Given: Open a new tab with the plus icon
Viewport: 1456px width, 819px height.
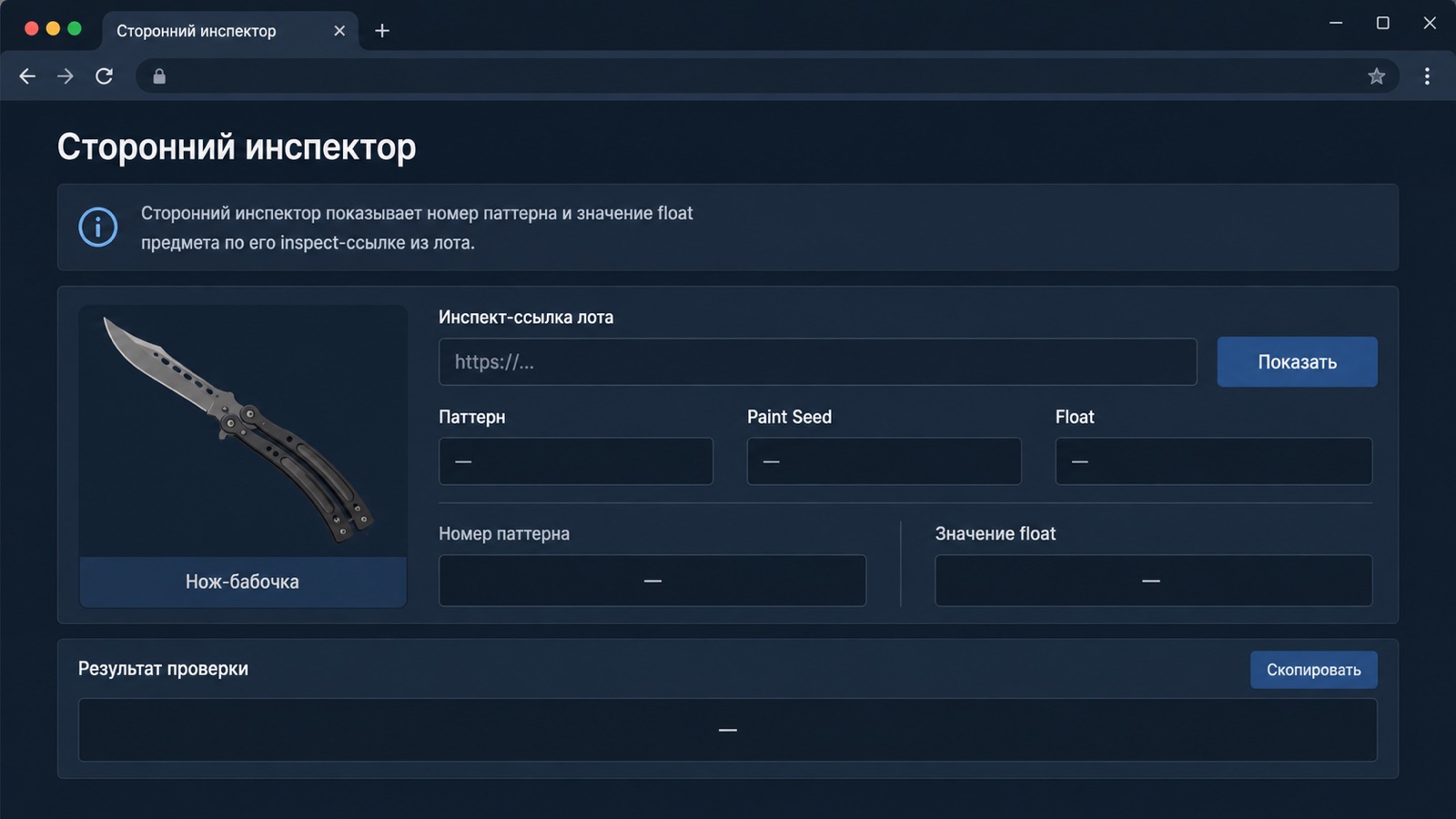Looking at the screenshot, I should pos(382,31).
